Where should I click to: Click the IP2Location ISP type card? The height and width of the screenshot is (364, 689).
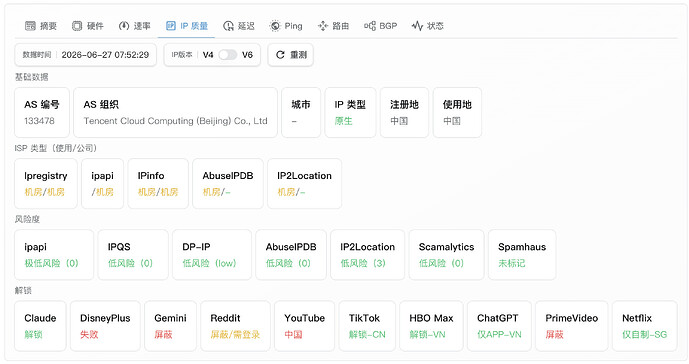[305, 184]
